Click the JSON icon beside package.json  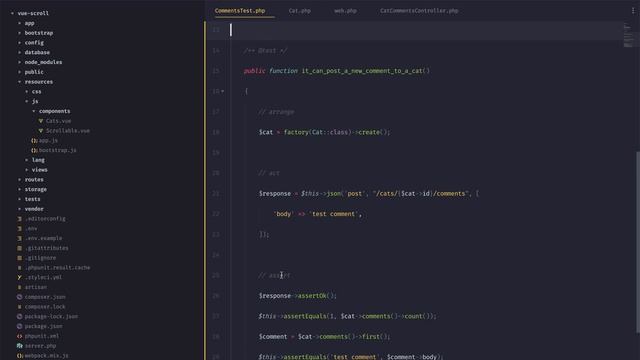click(20, 327)
